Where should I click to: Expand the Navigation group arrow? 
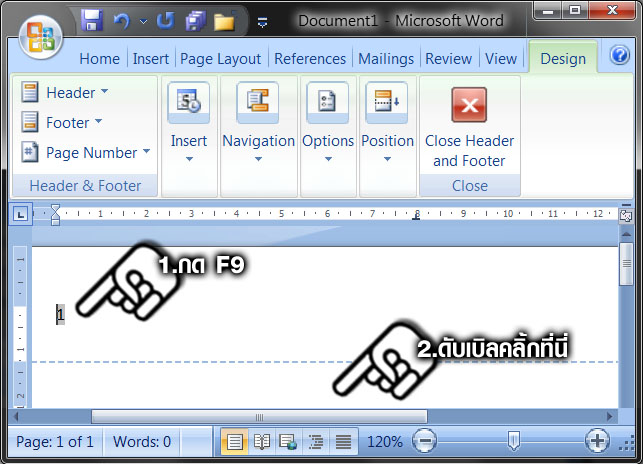click(258, 159)
